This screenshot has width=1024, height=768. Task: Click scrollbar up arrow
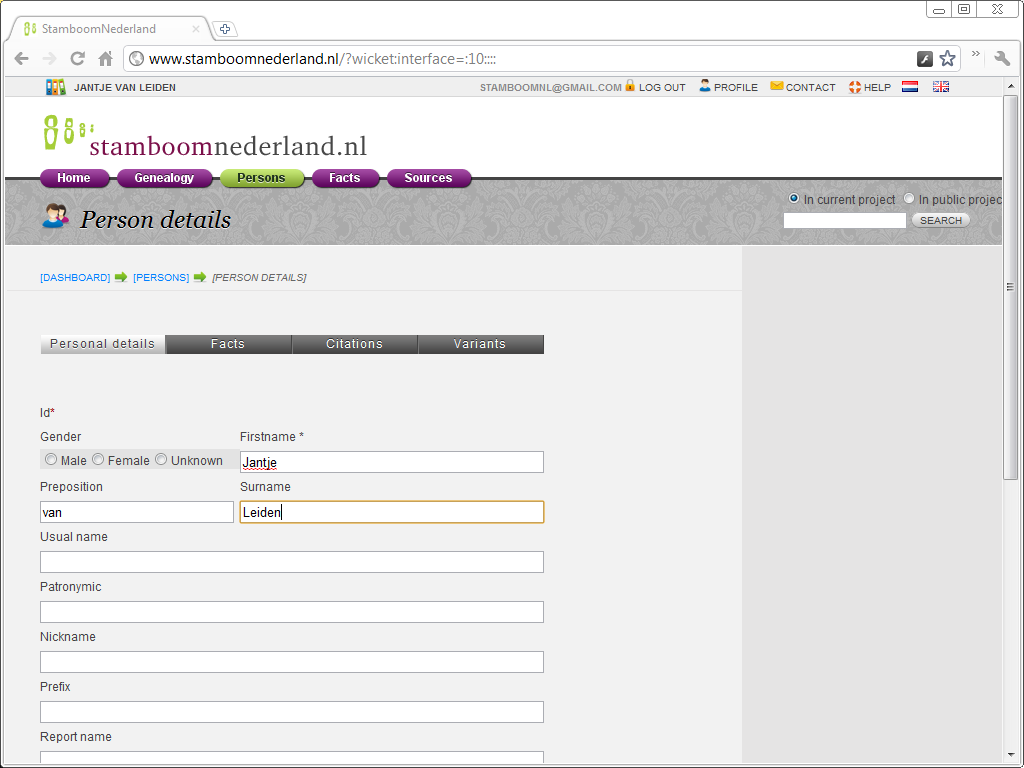[1010, 86]
